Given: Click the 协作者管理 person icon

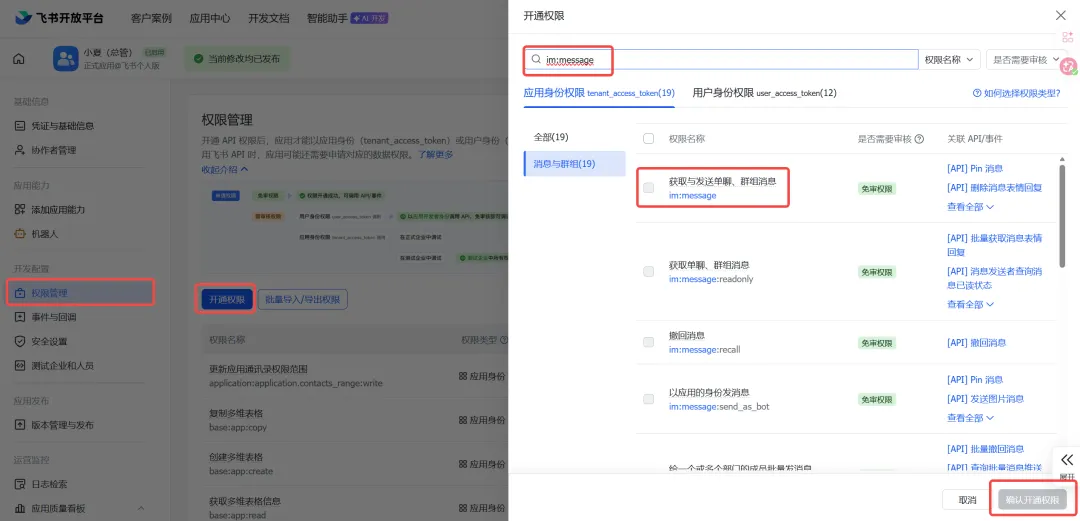Looking at the screenshot, I should coord(19,150).
